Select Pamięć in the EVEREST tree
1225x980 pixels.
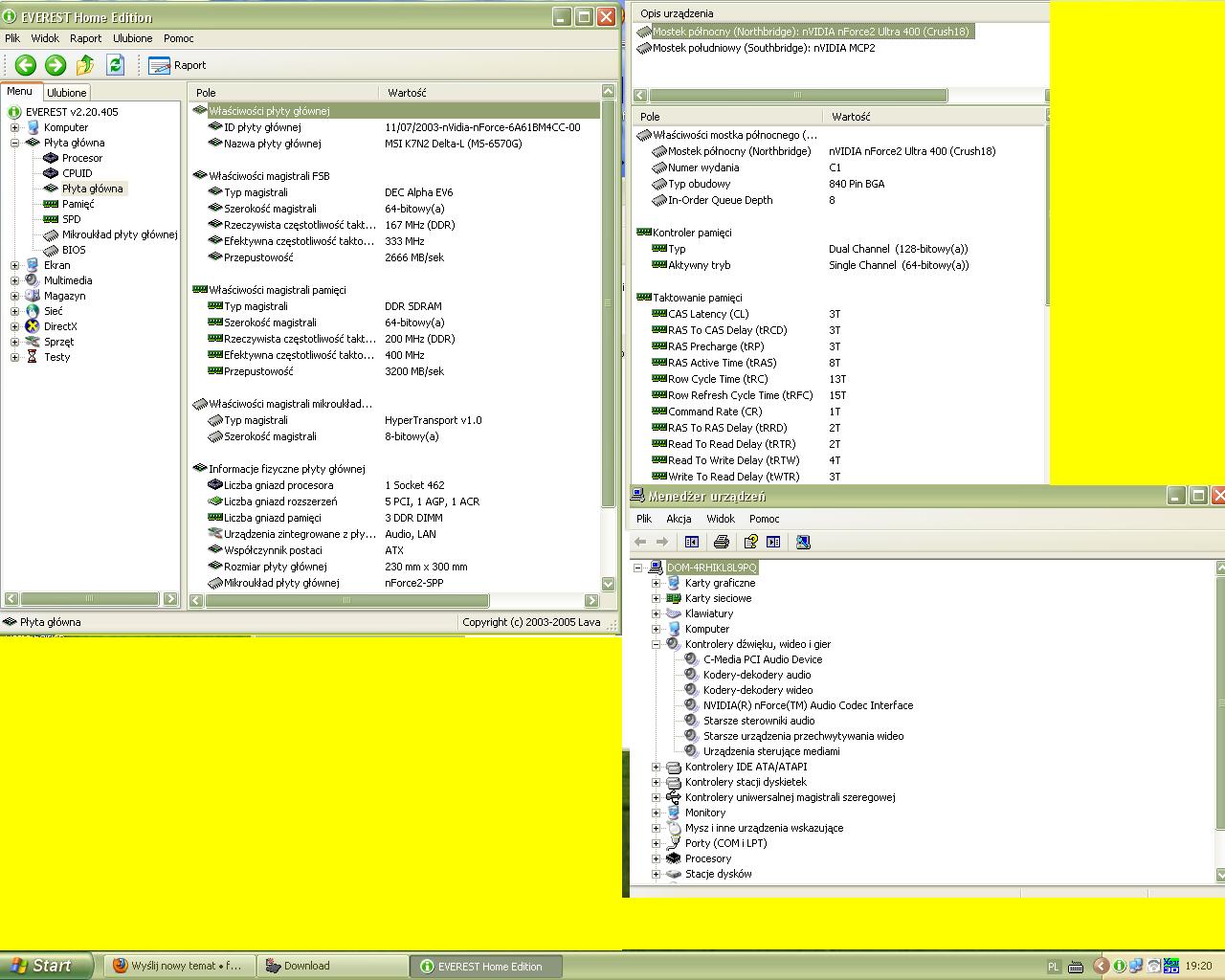tap(78, 204)
